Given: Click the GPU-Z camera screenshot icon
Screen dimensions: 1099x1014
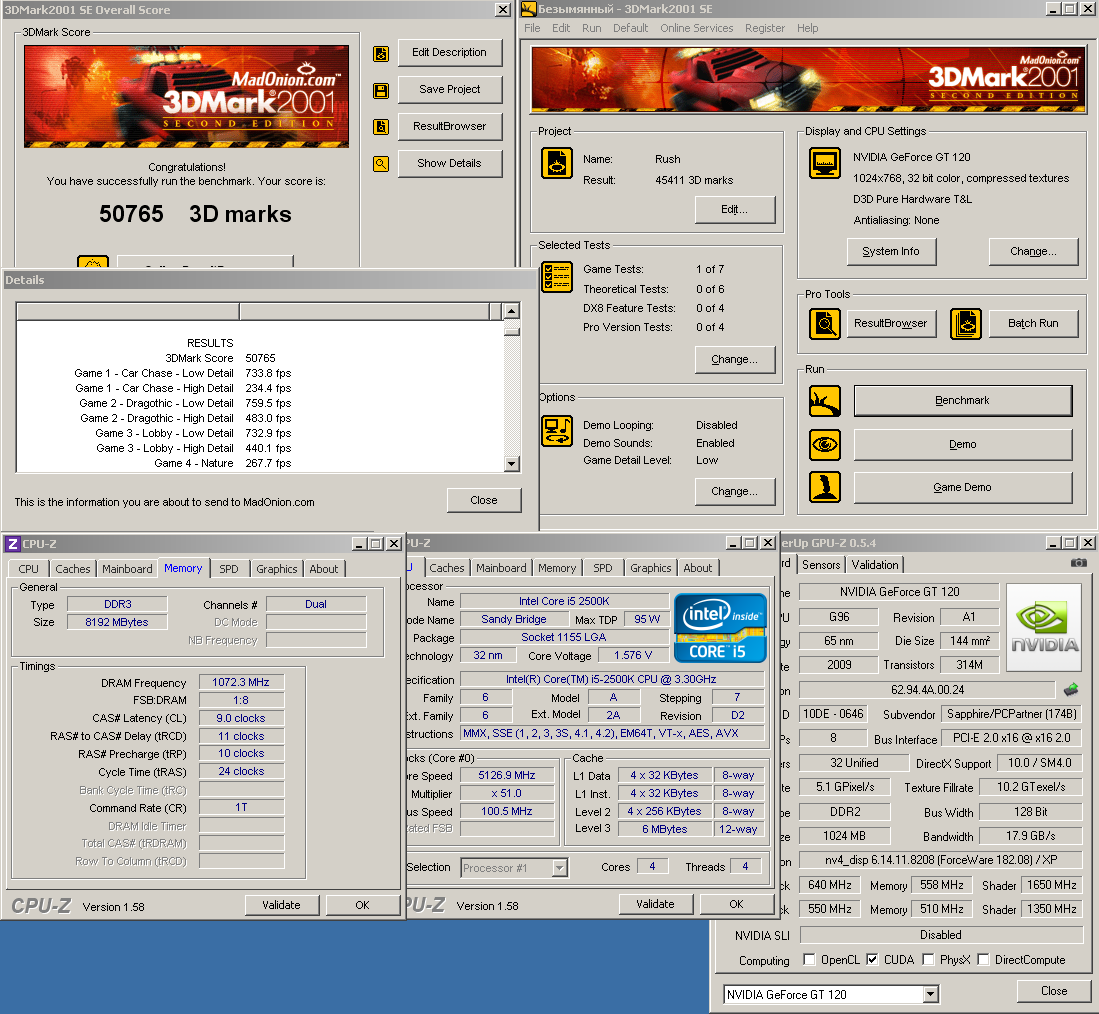Looking at the screenshot, I should [x=1079, y=563].
